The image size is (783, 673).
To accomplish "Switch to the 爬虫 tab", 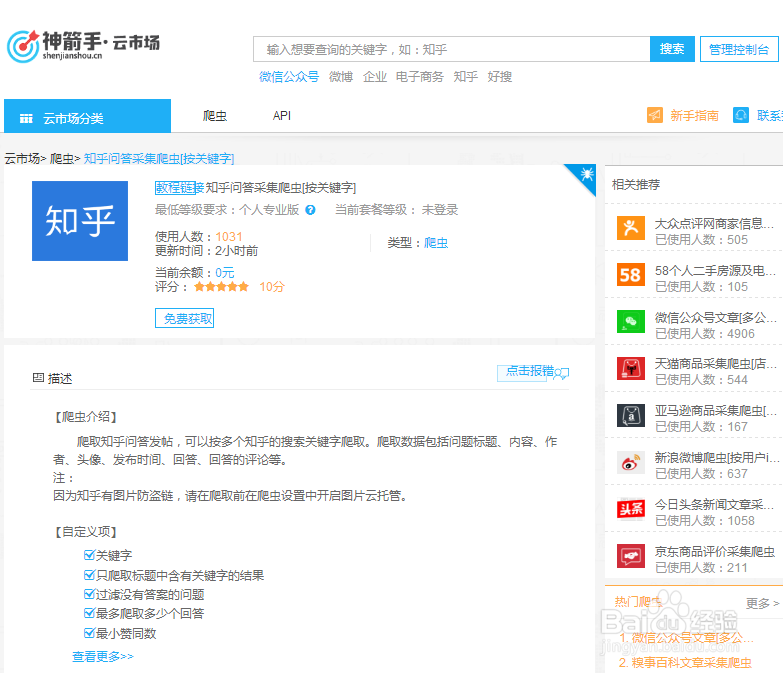I will click(215, 116).
